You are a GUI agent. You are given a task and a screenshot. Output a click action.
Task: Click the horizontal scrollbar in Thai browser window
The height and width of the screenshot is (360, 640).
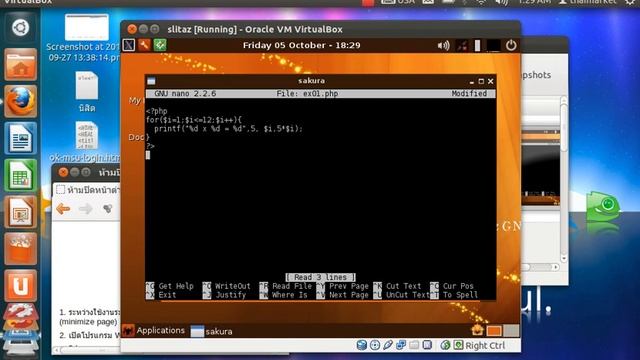(x=88, y=350)
